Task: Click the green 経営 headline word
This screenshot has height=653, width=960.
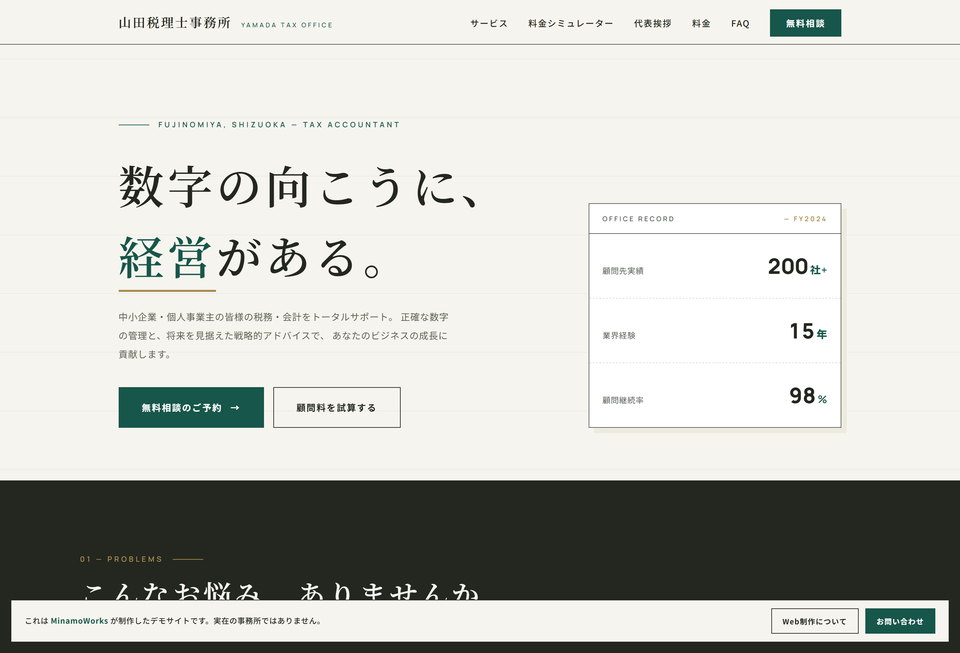Action: (x=165, y=258)
